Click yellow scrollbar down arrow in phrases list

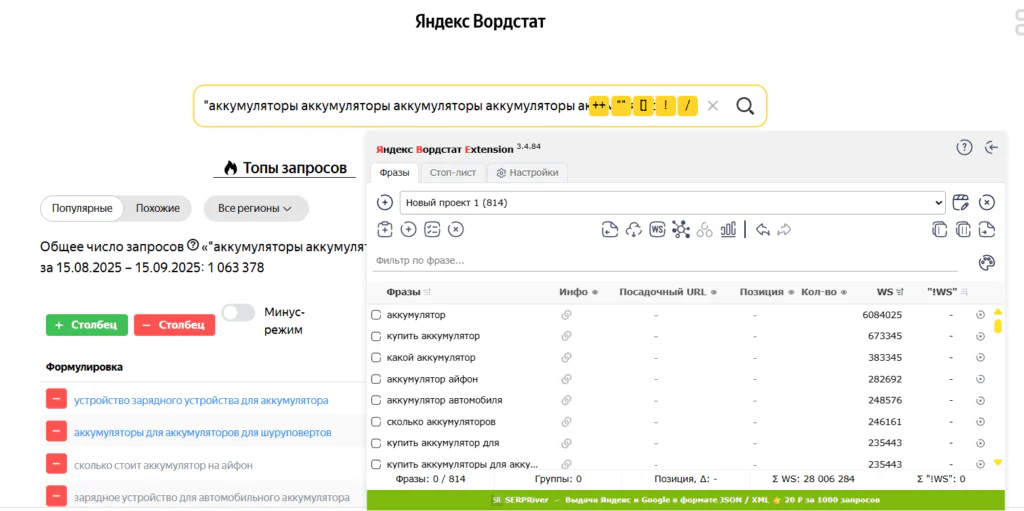997,463
